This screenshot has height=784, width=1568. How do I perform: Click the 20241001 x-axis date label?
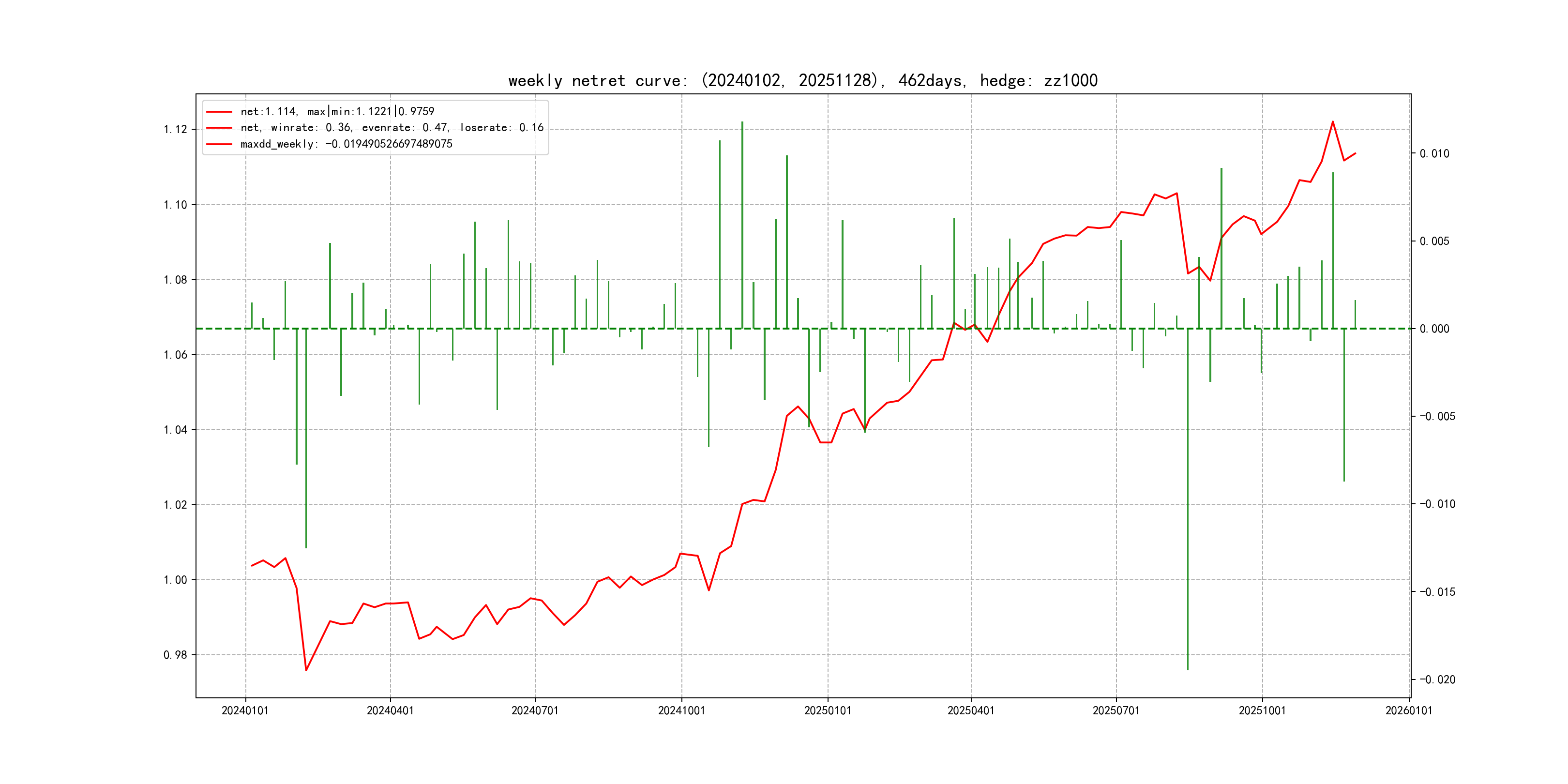point(681,710)
